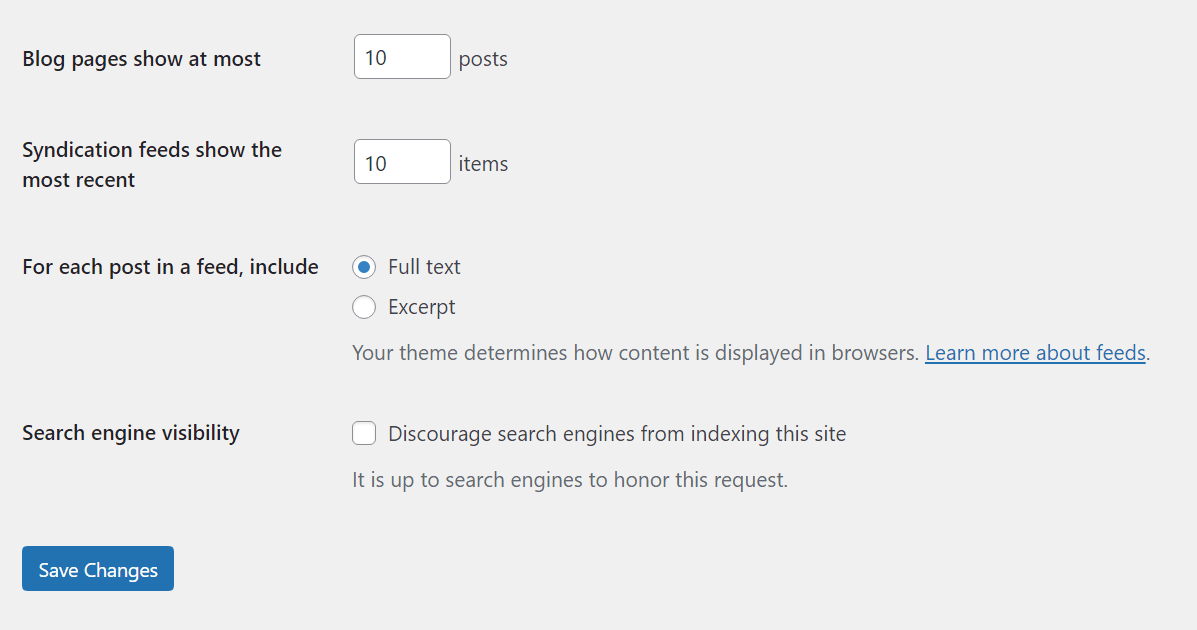
Task: Click the "For each post in a feed, include" heading
Action: point(170,267)
